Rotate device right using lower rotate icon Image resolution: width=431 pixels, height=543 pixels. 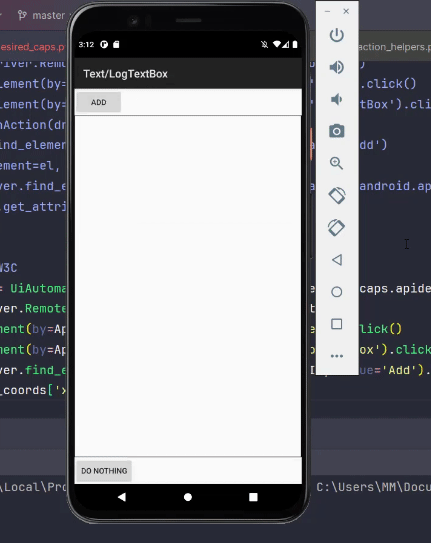(336, 228)
